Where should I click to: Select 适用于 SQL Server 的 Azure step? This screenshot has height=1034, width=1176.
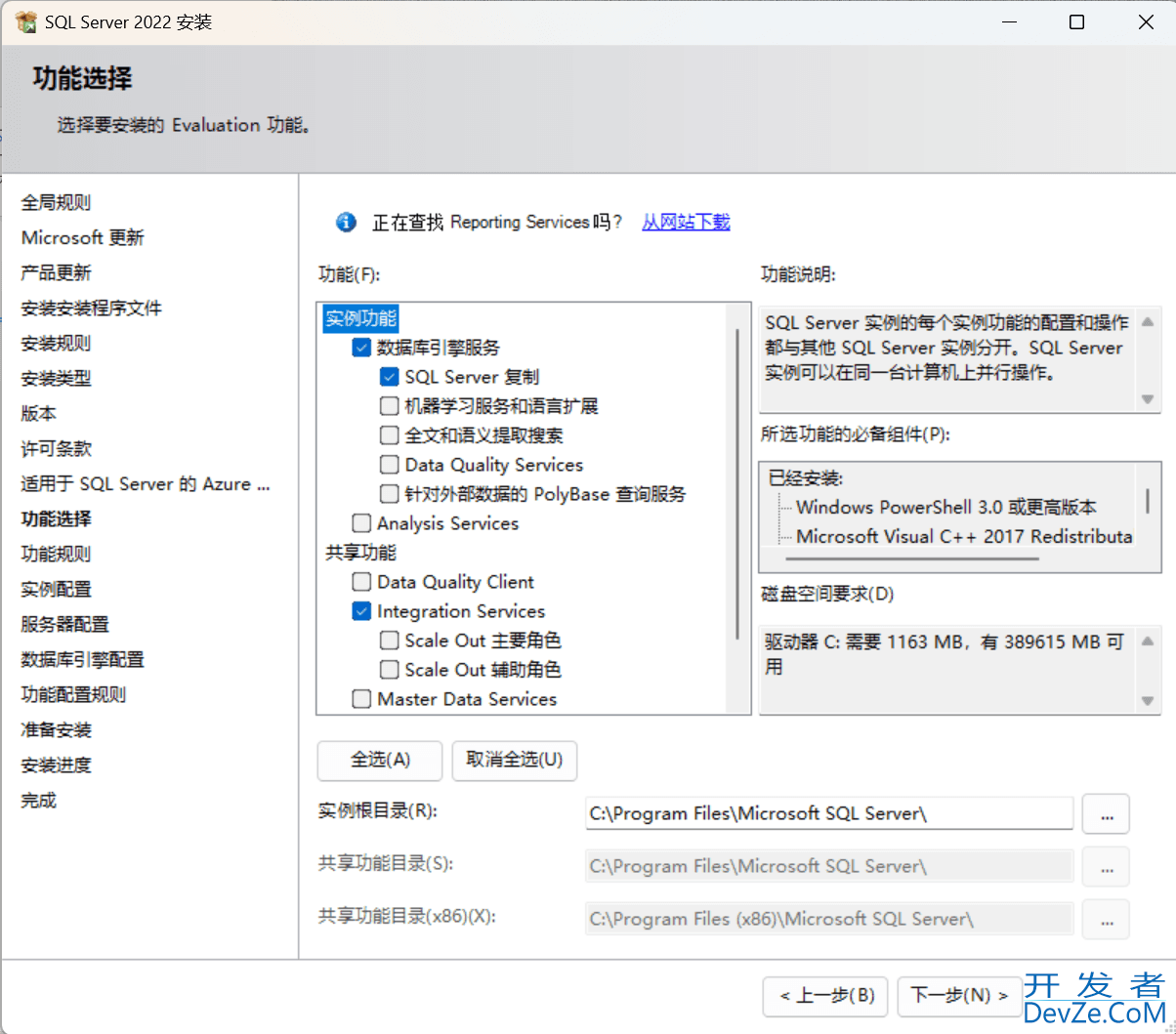pos(146,483)
